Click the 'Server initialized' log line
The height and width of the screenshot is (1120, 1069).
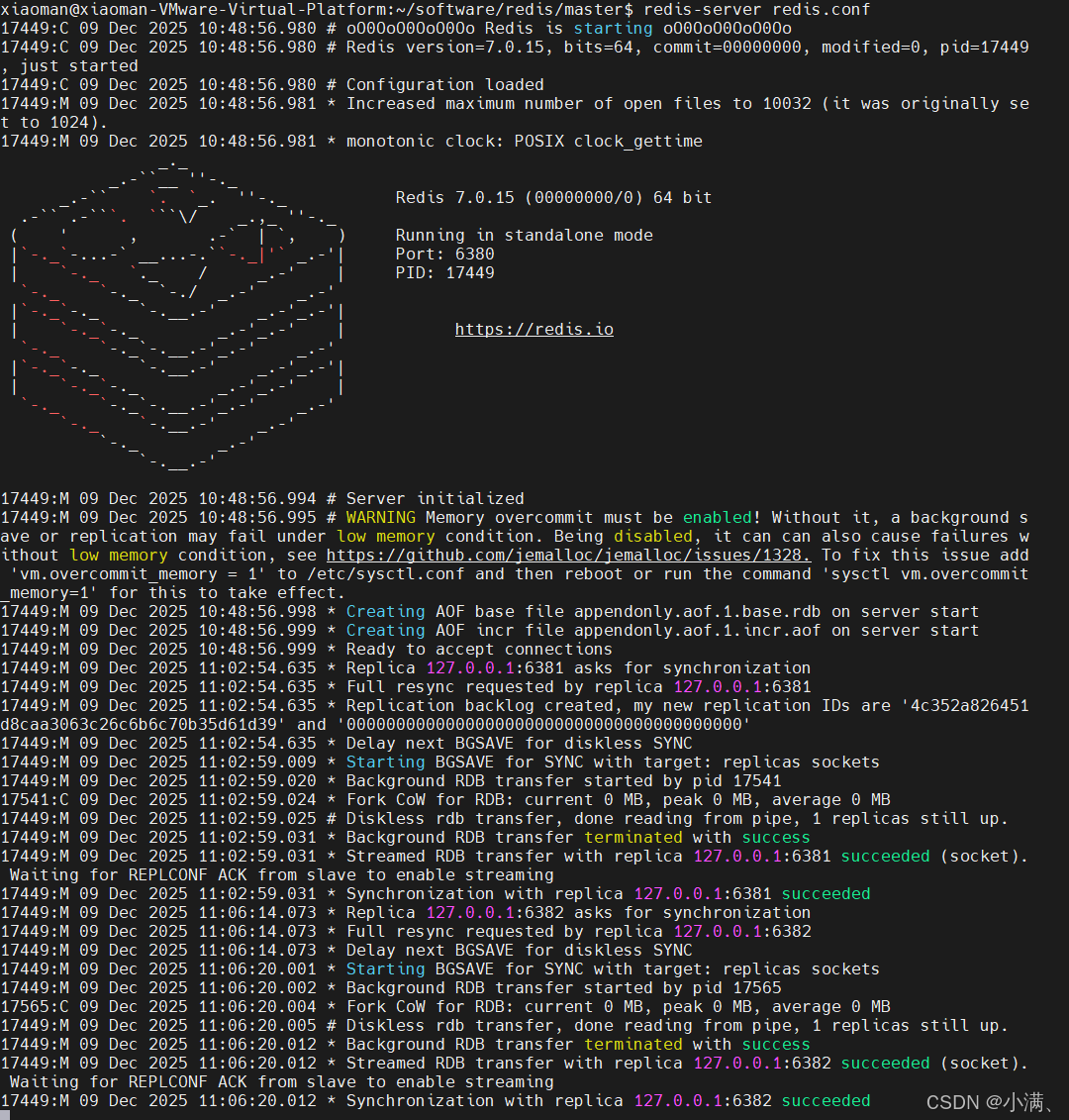[262, 498]
